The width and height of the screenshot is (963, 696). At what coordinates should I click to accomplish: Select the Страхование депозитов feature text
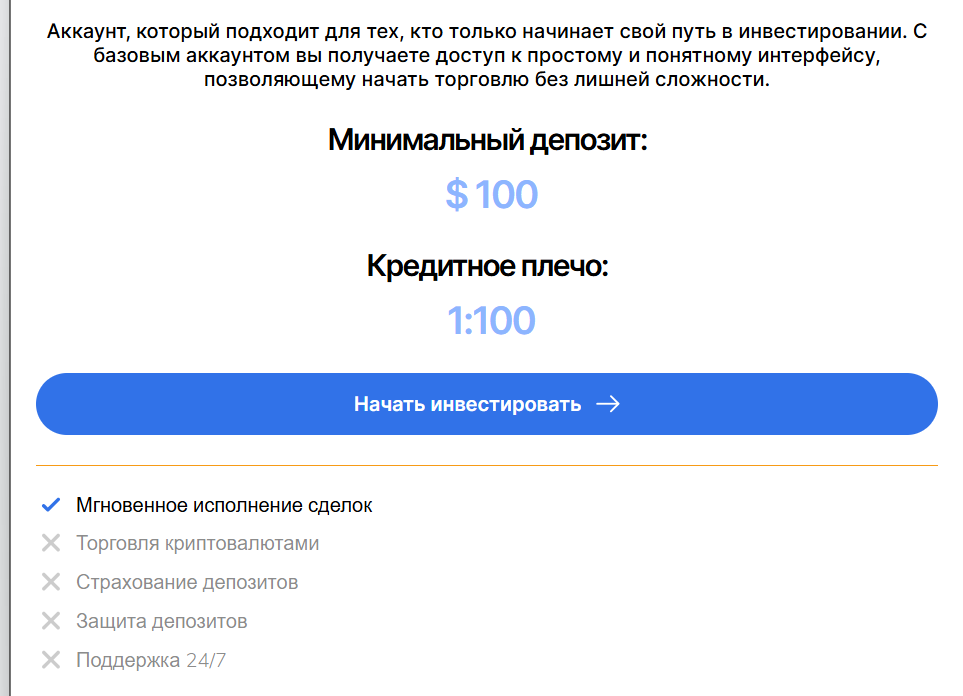[x=187, y=582]
